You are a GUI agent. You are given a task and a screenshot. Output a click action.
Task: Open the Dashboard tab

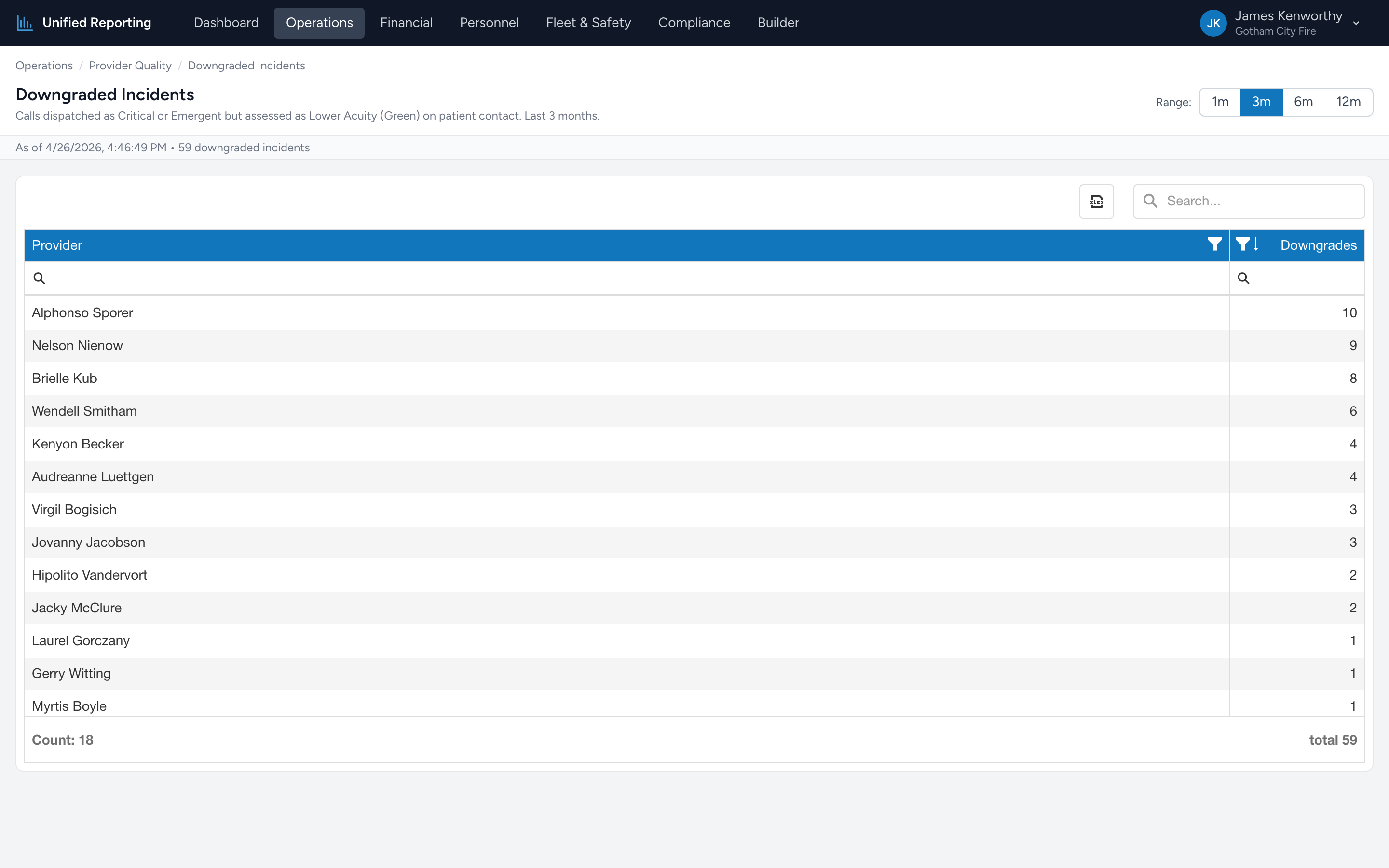click(x=226, y=23)
